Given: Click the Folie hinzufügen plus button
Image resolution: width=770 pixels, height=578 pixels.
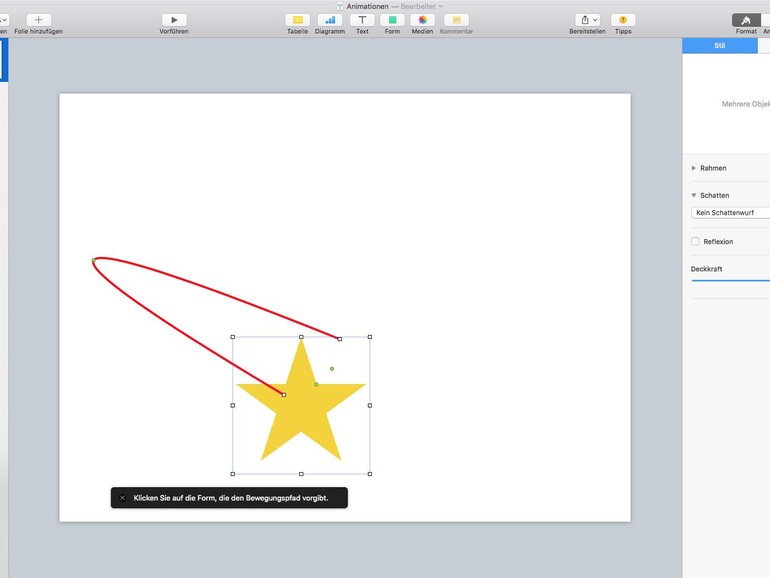Looking at the screenshot, I should 38,20.
